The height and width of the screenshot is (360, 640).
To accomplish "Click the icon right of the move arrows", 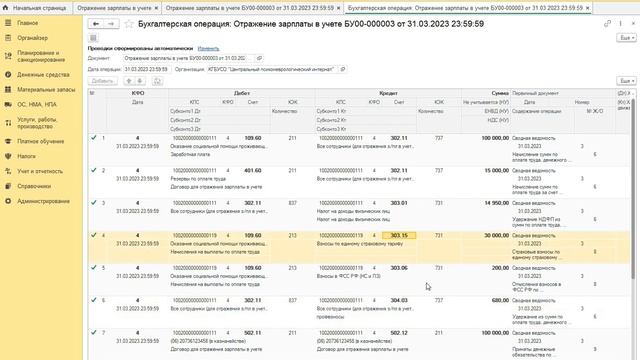I will pyautogui.click(x=157, y=81).
